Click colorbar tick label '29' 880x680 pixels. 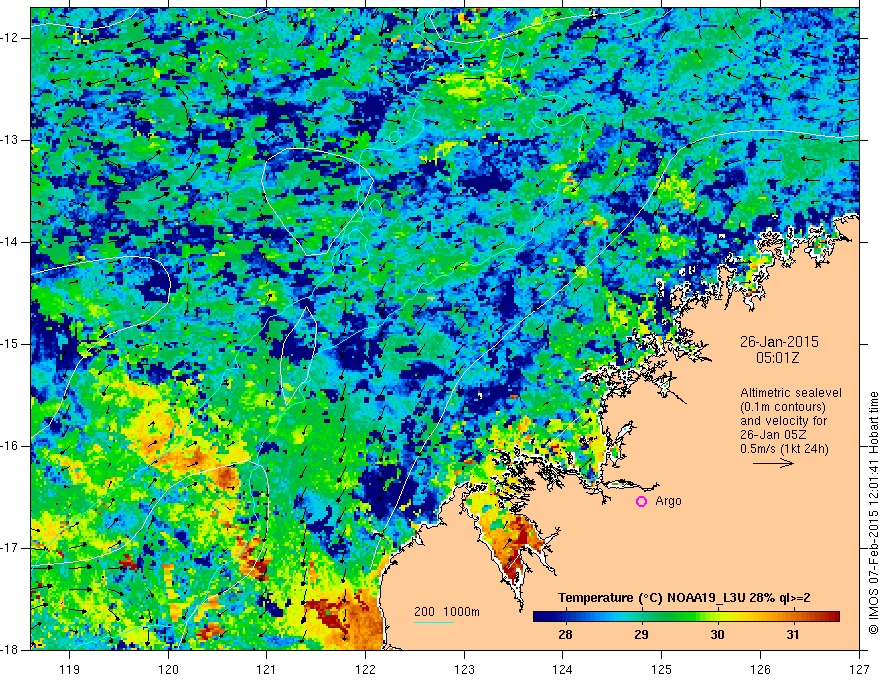pos(641,635)
